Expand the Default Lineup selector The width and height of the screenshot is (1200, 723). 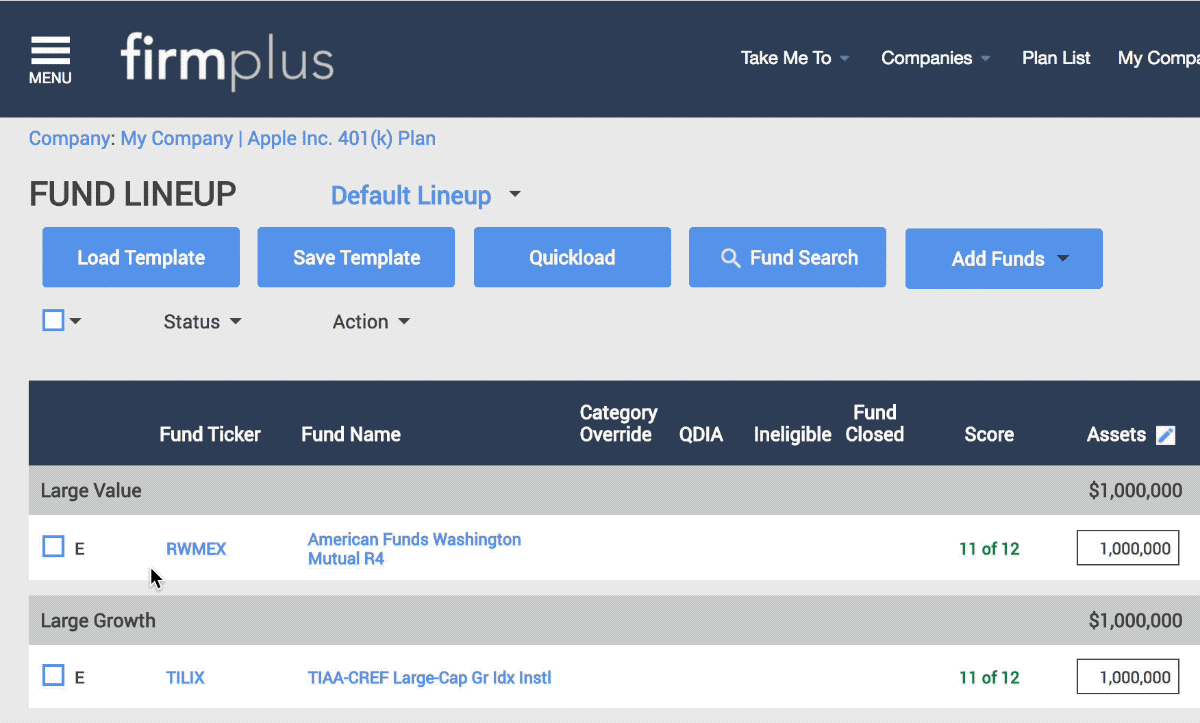tap(426, 195)
